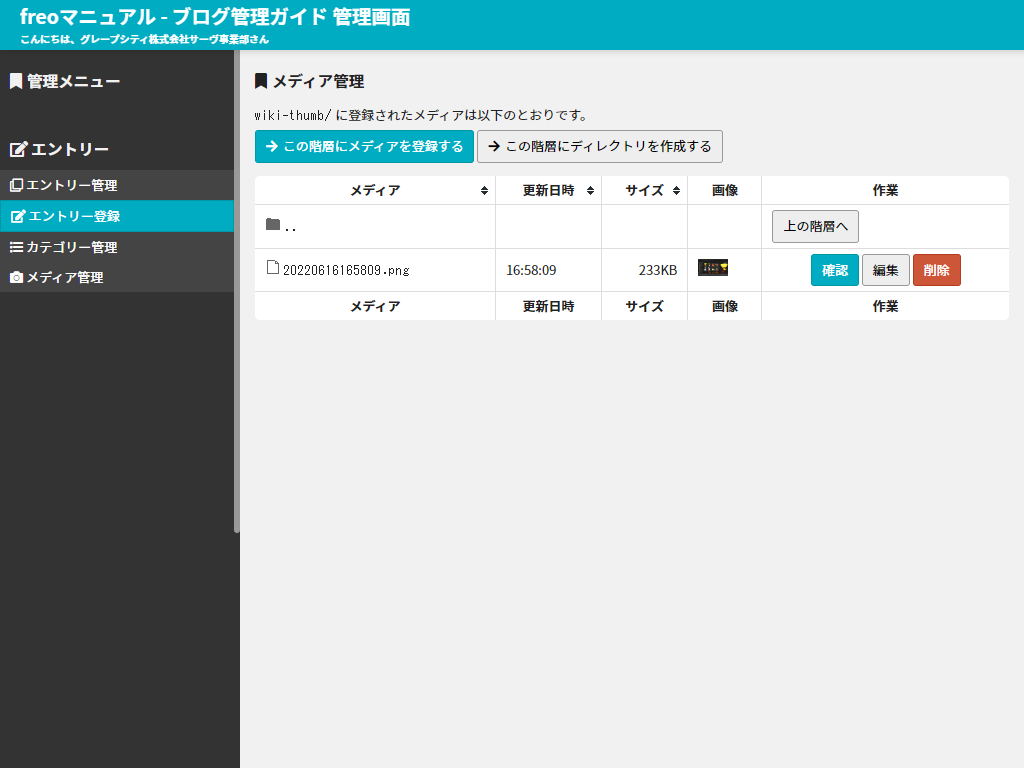Image resolution: width=1024 pixels, height=768 pixels.
Task: Open the parent folder icon ".."
Action: click(273, 225)
